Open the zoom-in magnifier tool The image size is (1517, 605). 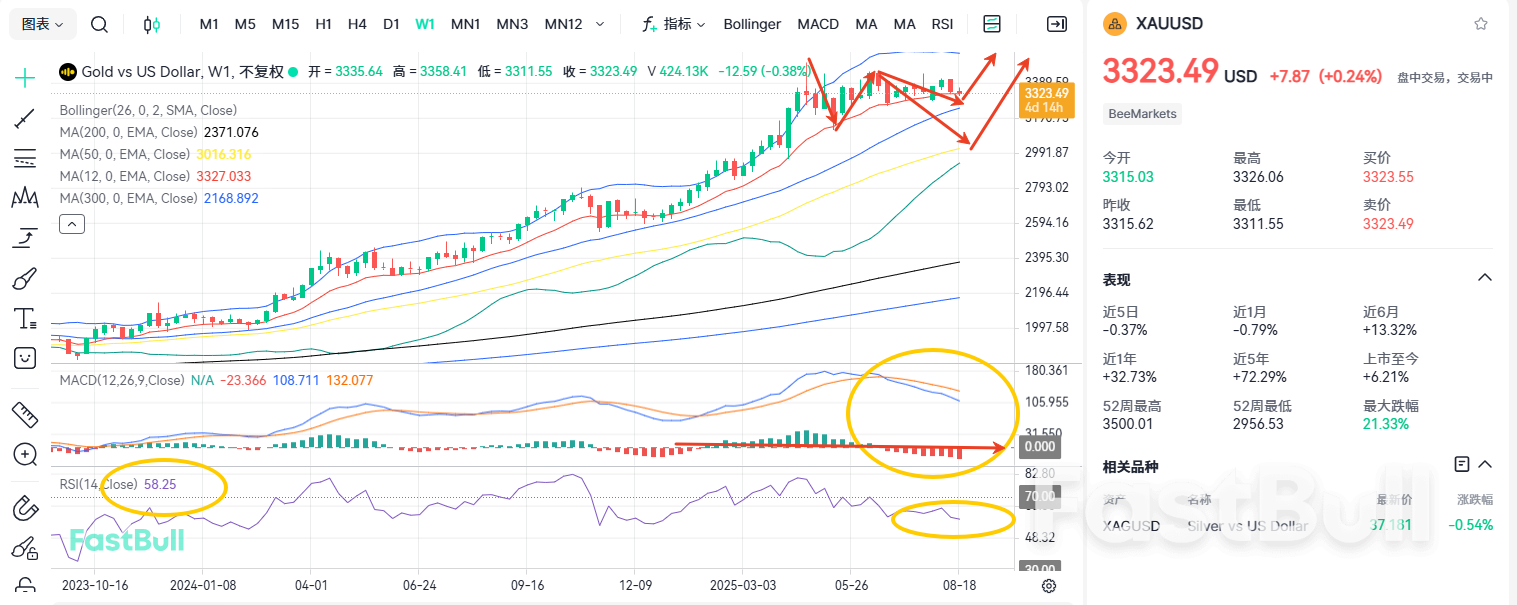tap(24, 455)
